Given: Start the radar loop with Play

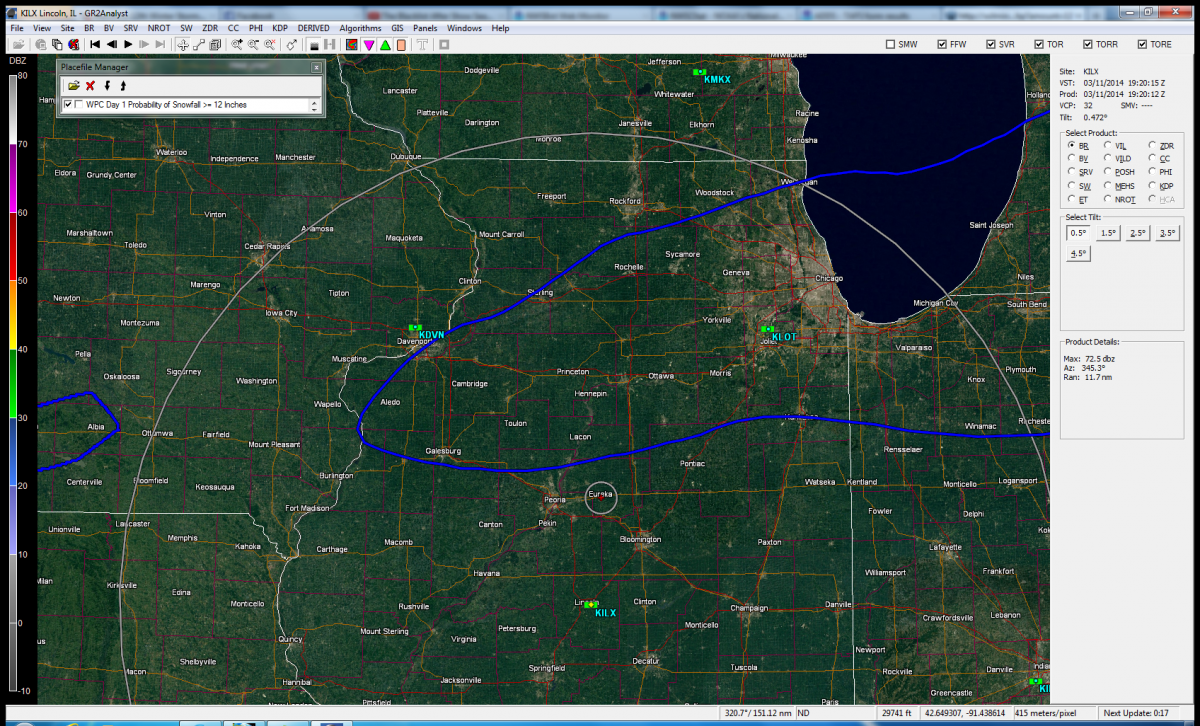Looking at the screenshot, I should pos(128,44).
